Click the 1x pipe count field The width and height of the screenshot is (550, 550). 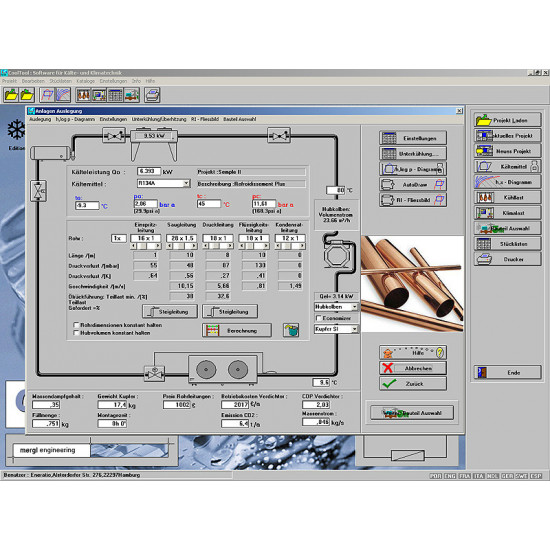pos(119,239)
